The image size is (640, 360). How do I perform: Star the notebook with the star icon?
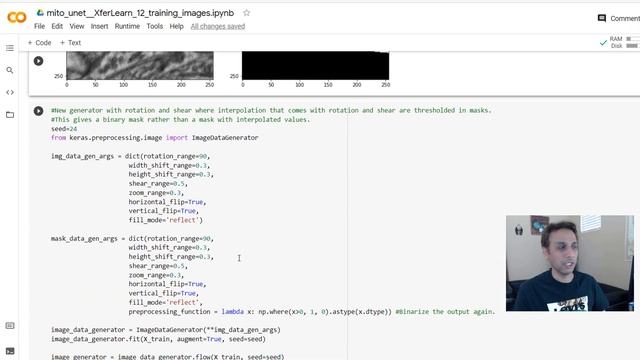pyautogui.click(x=246, y=13)
